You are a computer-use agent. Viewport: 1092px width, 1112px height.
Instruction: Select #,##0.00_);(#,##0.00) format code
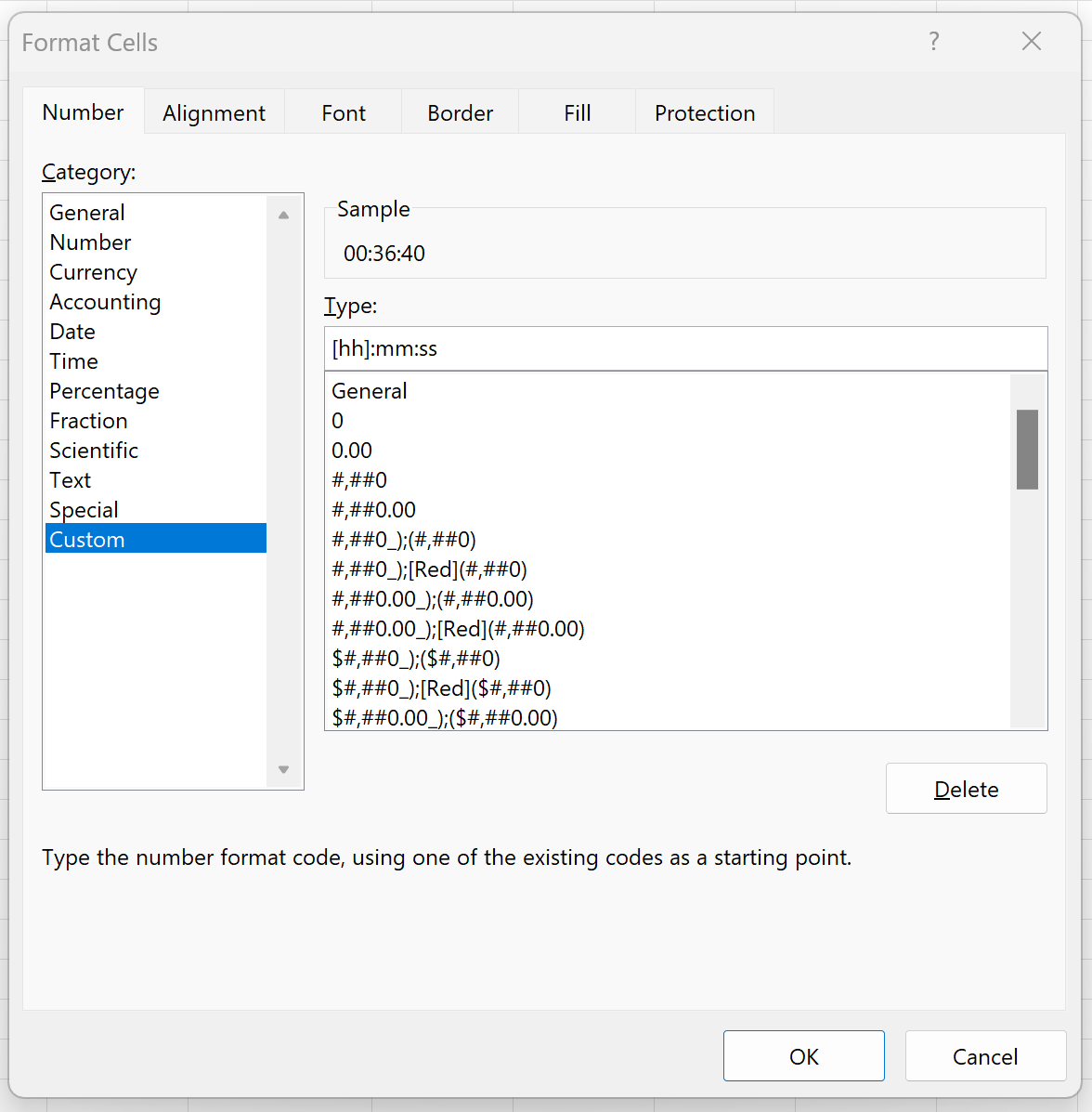click(x=668, y=599)
